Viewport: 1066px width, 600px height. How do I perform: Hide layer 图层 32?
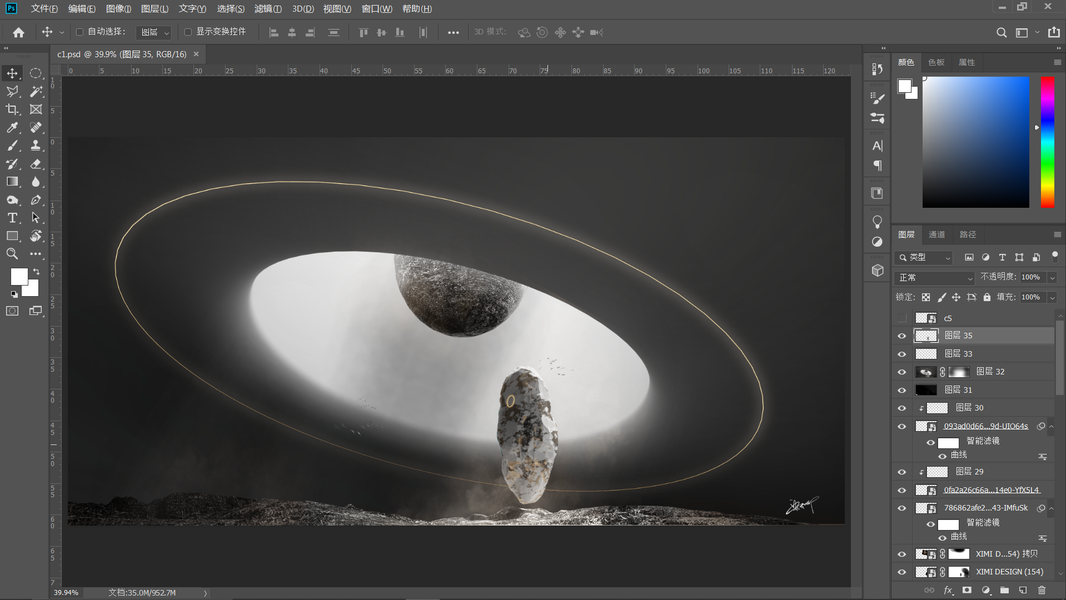pos(902,372)
